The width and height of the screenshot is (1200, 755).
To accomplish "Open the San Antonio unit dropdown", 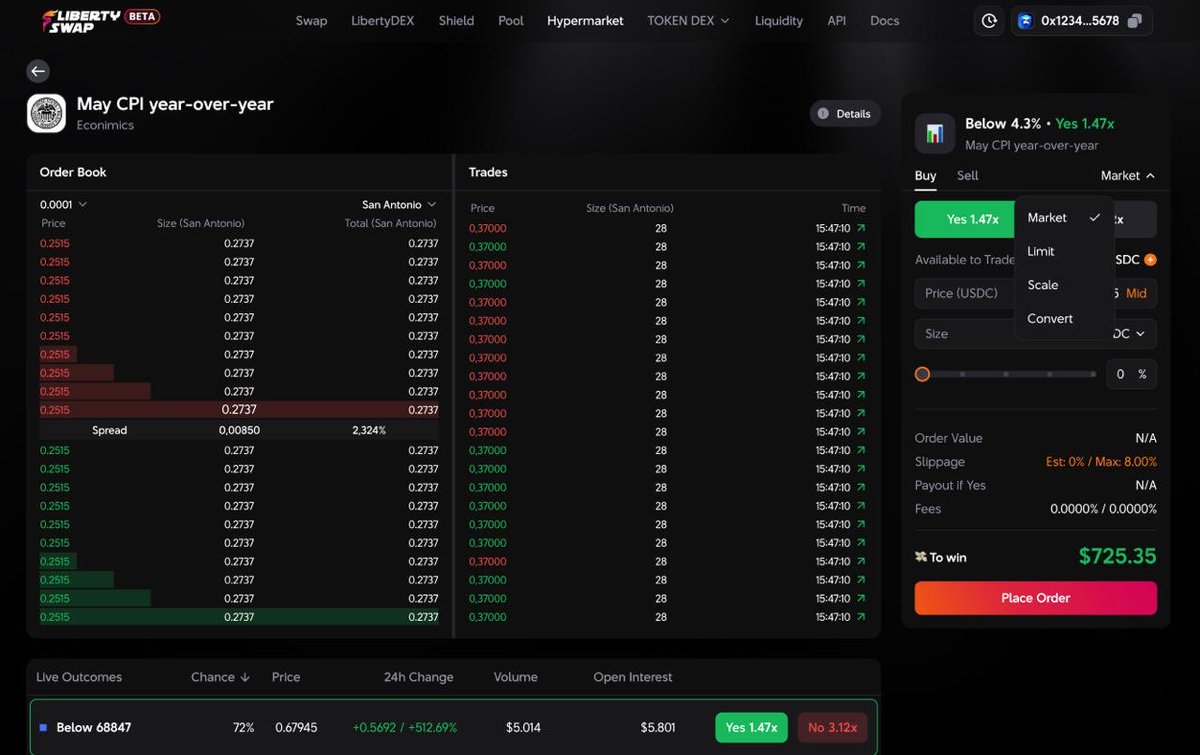I will [x=399, y=205].
